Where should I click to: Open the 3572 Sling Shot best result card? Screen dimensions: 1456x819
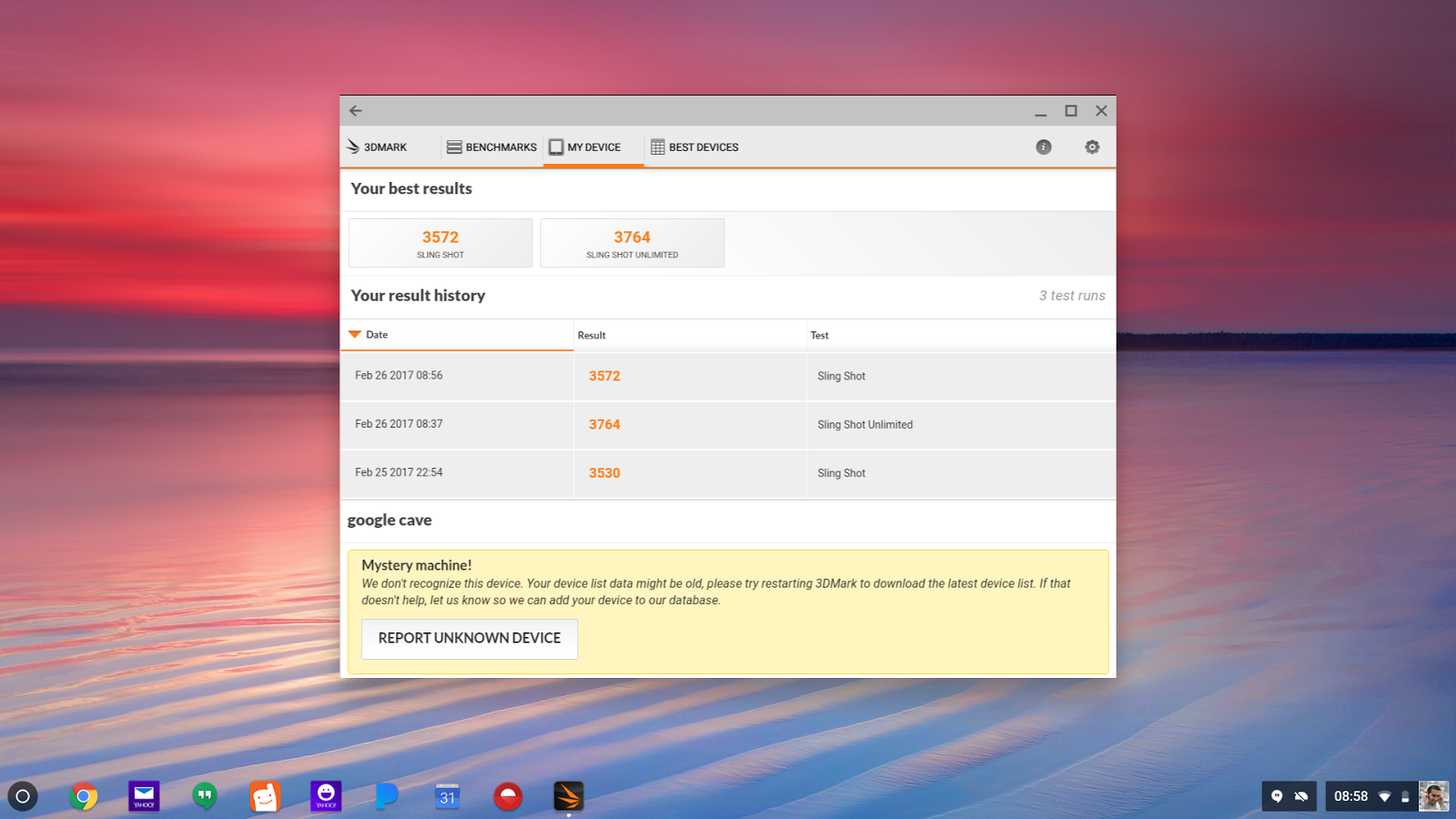click(x=440, y=243)
